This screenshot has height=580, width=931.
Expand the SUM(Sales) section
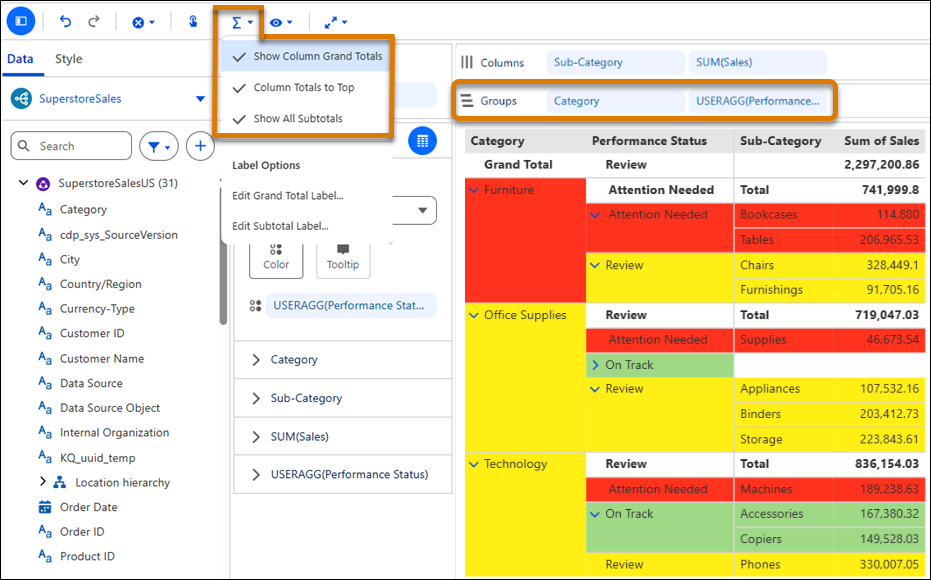click(256, 437)
